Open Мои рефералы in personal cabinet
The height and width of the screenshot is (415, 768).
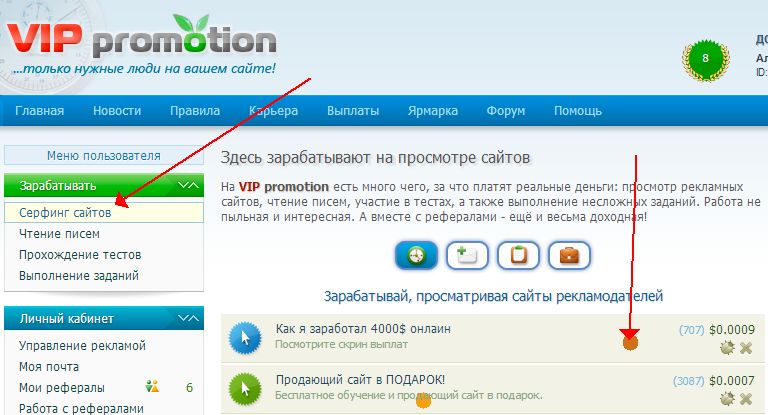(x=62, y=388)
